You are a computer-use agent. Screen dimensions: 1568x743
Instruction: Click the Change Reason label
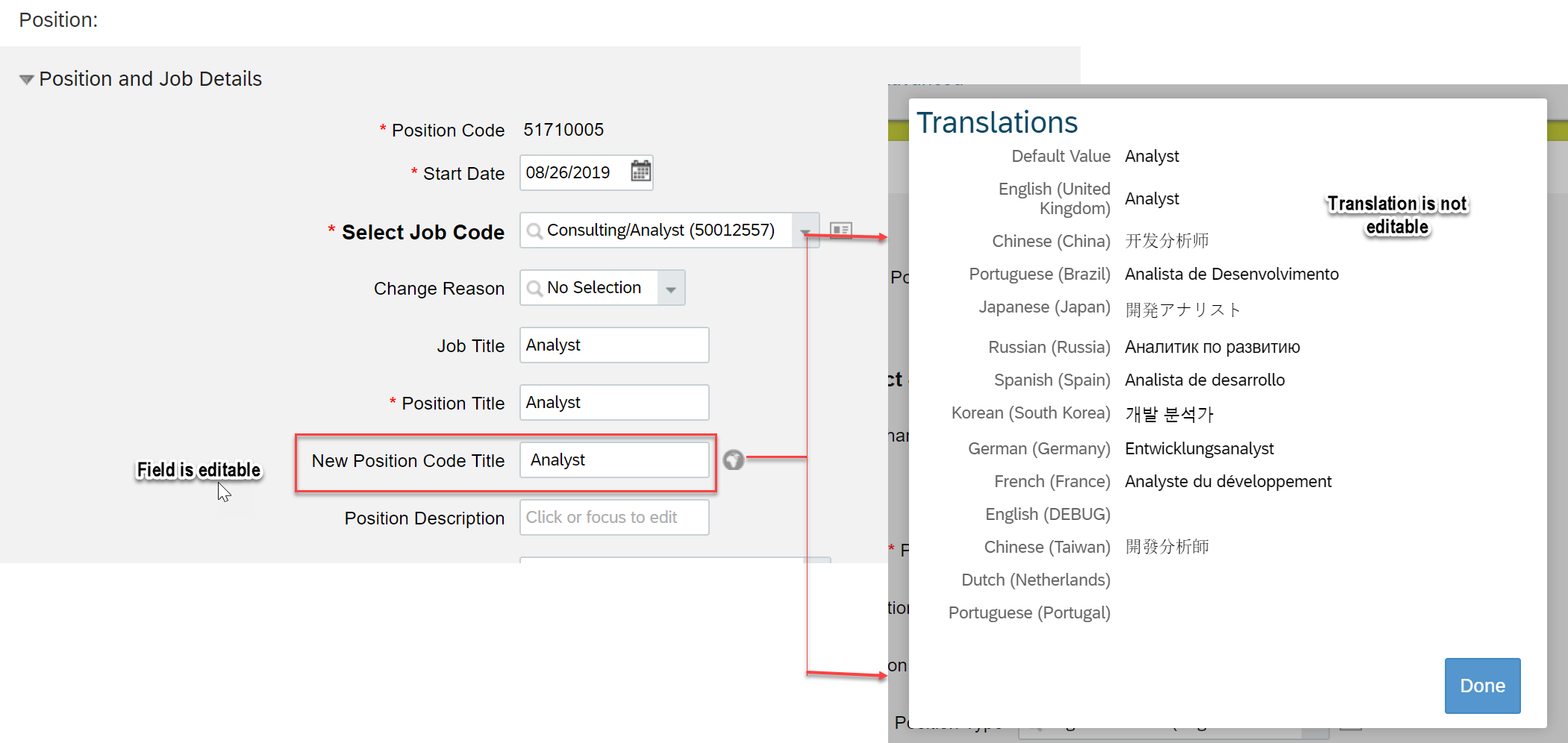(439, 289)
